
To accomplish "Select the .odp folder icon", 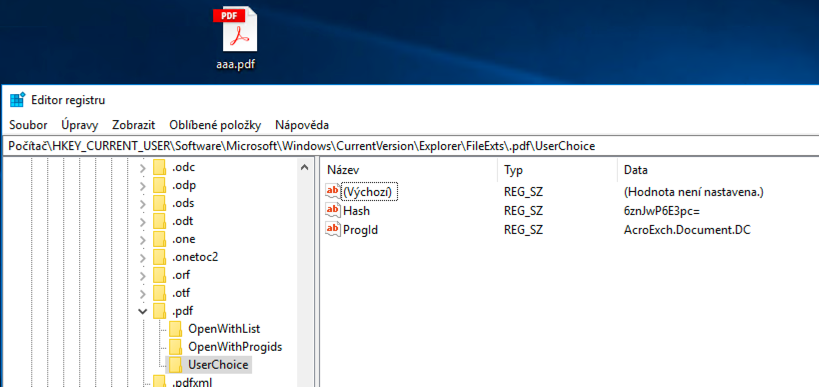I will (159, 186).
